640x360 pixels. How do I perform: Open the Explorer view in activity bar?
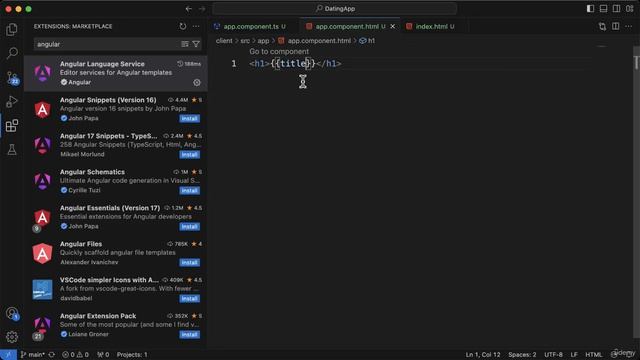pos(12,29)
